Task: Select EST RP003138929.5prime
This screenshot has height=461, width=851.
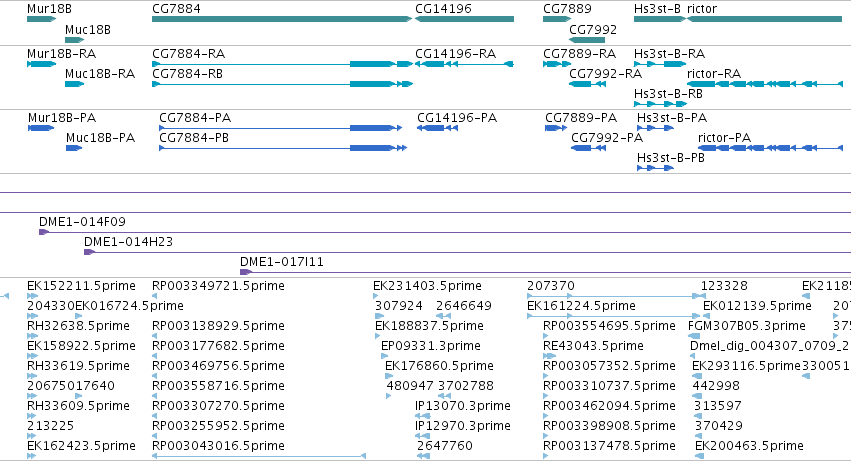Action: [x=218, y=326]
